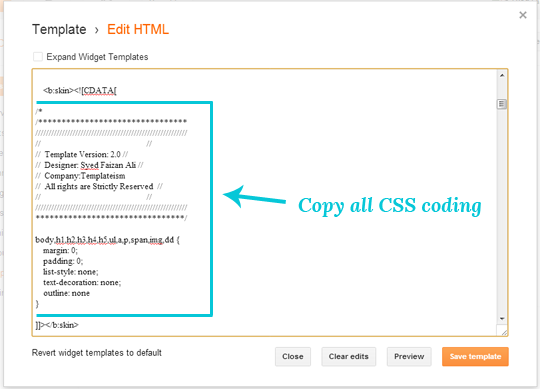Viewport: 540px width, 389px height.
Task: Open template Preview
Action: tap(409, 357)
